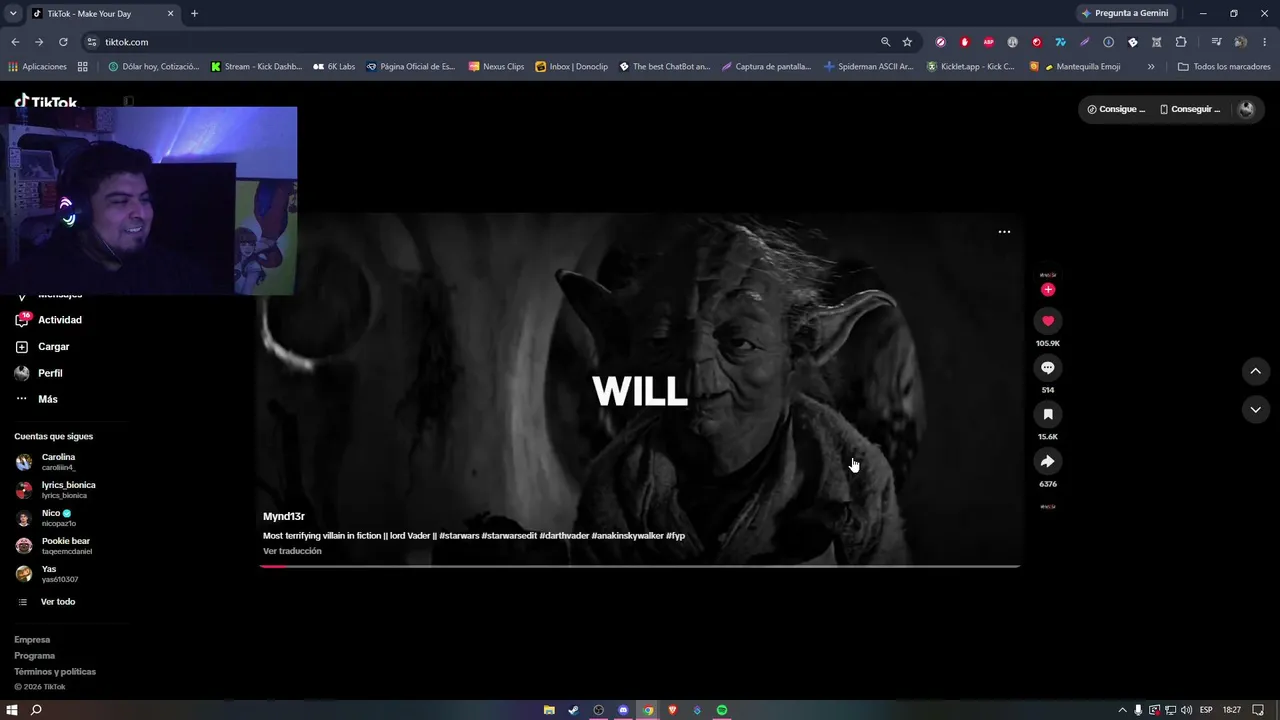Open the Mynd13r creator name
This screenshot has height=720, width=1280.
point(284,517)
